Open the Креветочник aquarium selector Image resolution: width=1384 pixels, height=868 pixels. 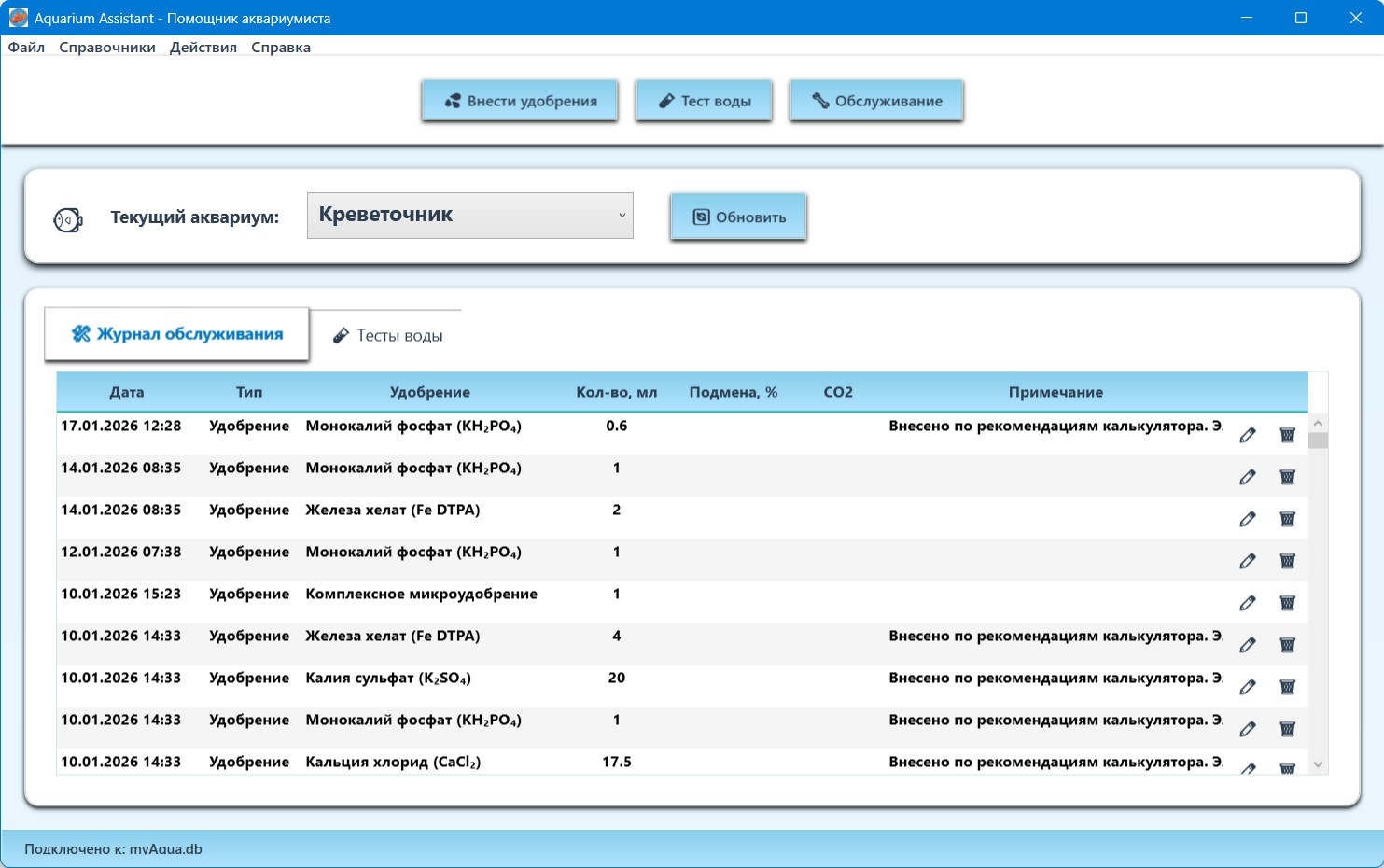[469, 215]
